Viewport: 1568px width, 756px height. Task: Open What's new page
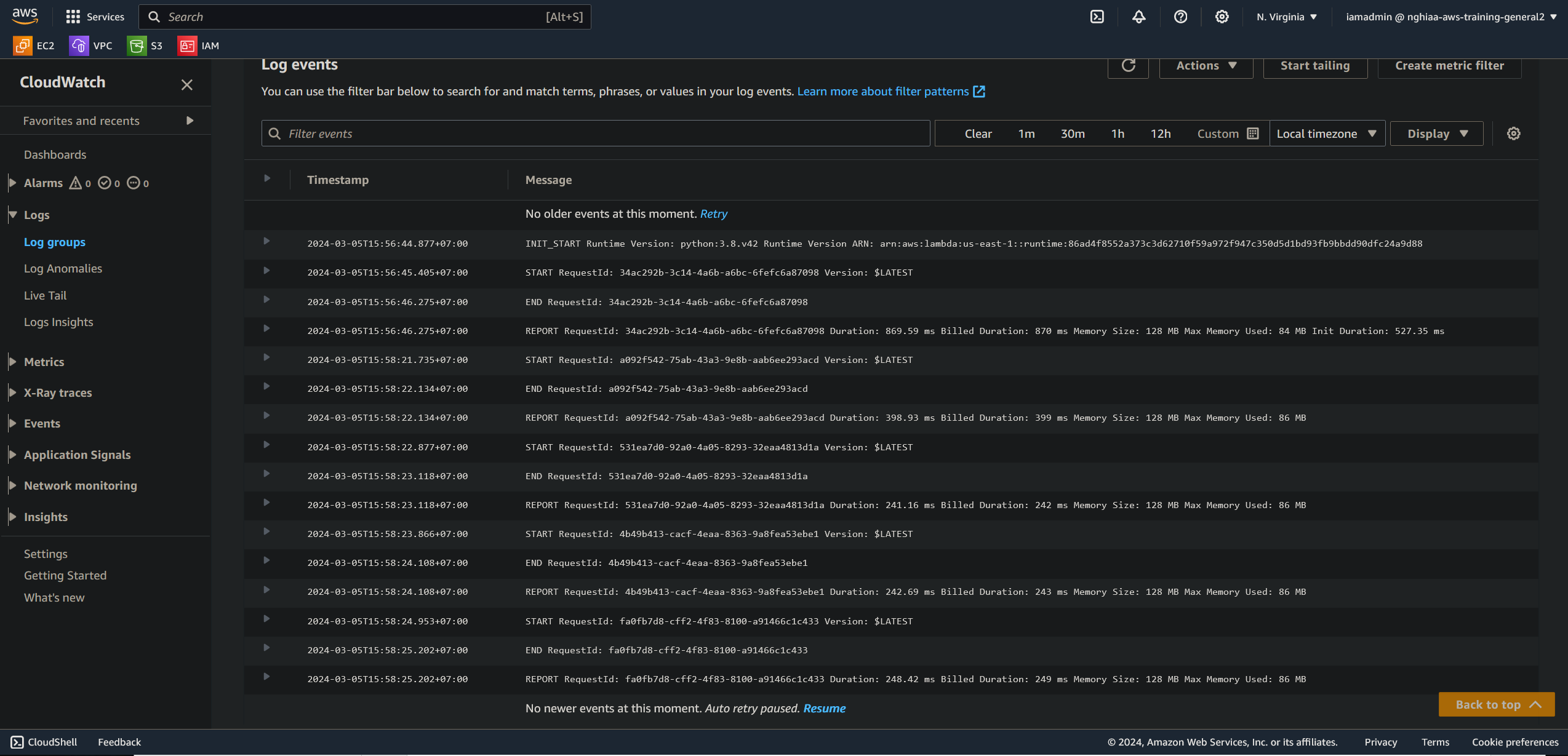click(x=54, y=598)
